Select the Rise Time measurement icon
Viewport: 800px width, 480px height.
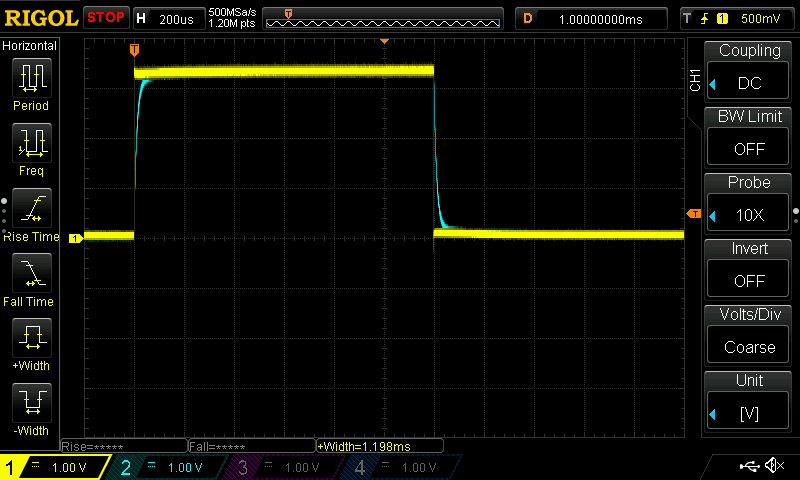pos(31,208)
